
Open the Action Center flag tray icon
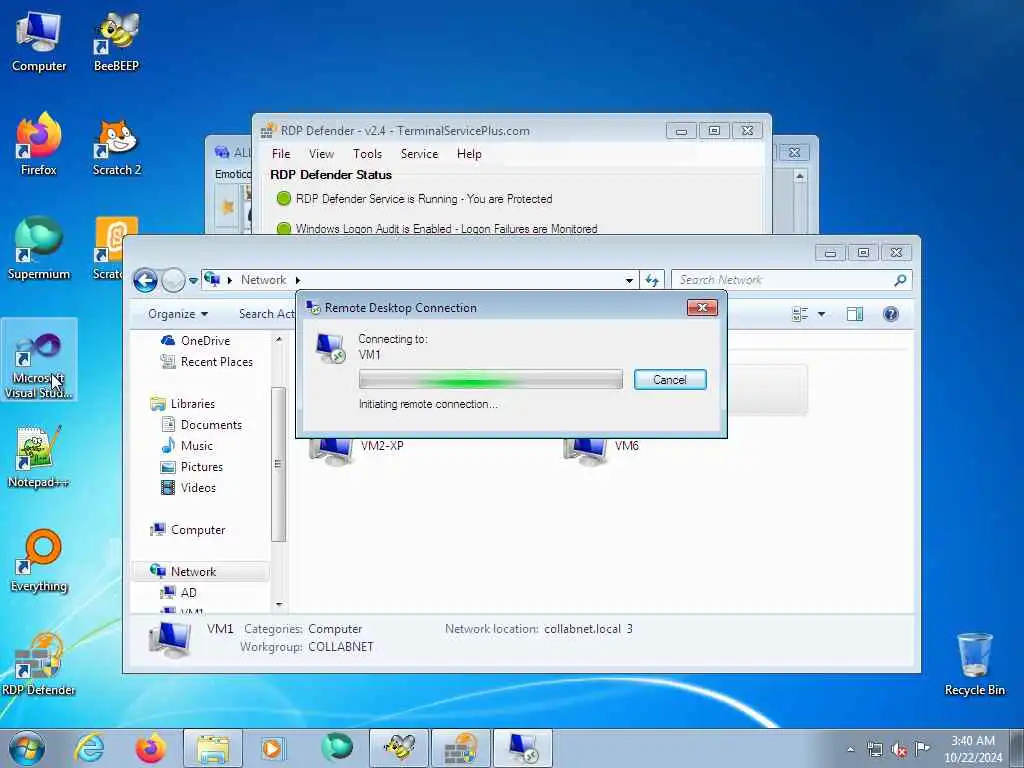(922, 749)
